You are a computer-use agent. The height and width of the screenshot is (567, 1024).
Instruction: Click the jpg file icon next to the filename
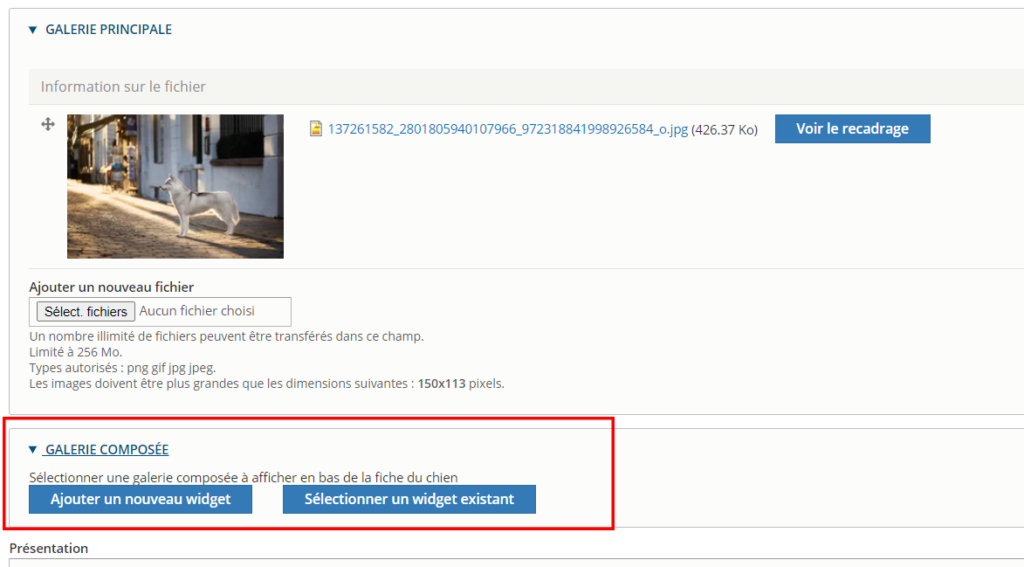pyautogui.click(x=315, y=129)
